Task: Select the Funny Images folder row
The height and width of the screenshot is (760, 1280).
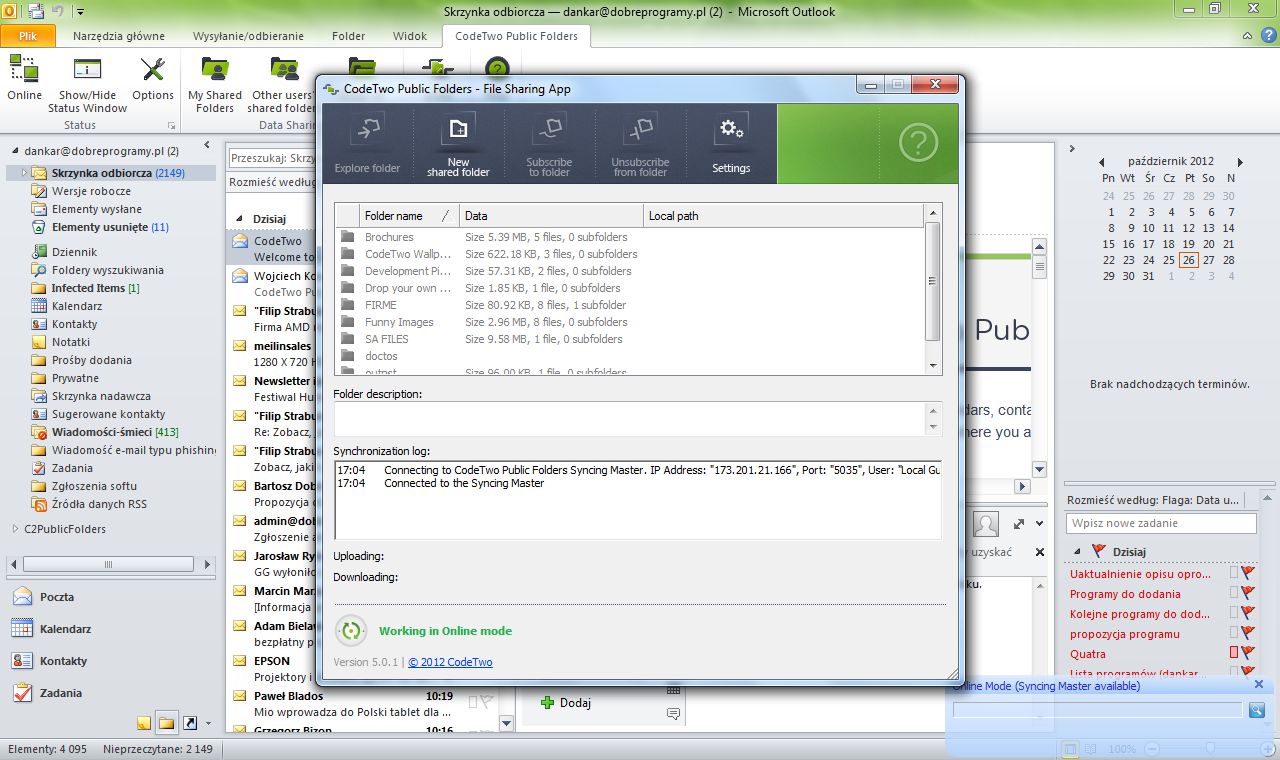Action: [630, 322]
